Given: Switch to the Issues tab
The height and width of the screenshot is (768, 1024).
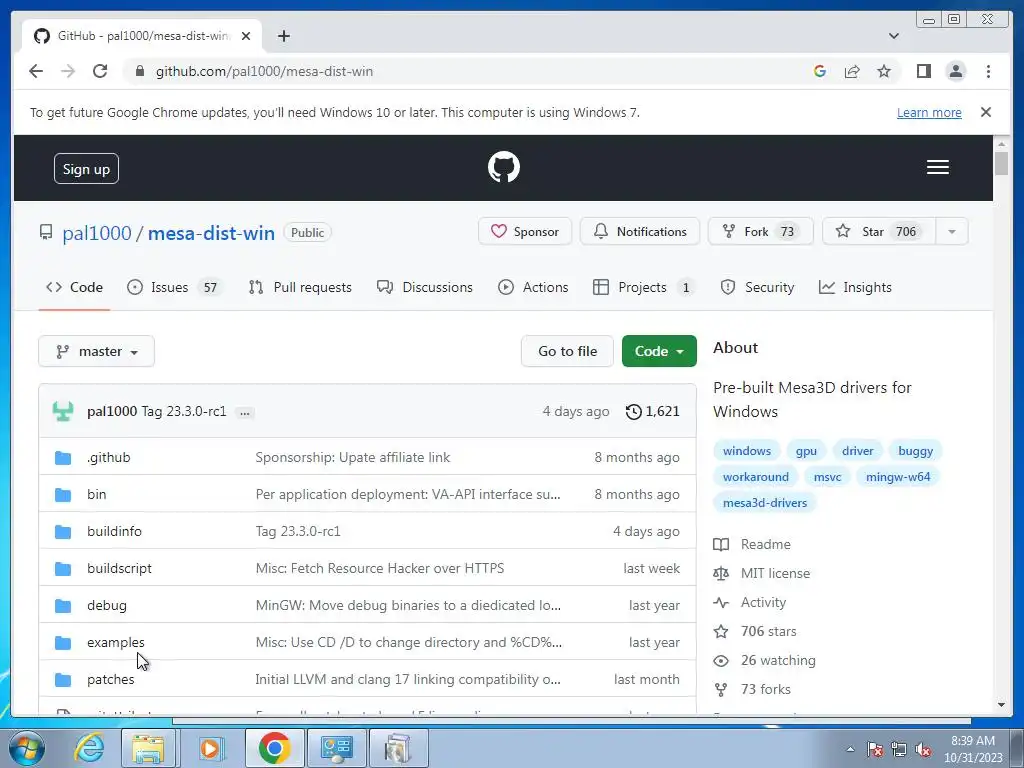Looking at the screenshot, I should coord(175,287).
